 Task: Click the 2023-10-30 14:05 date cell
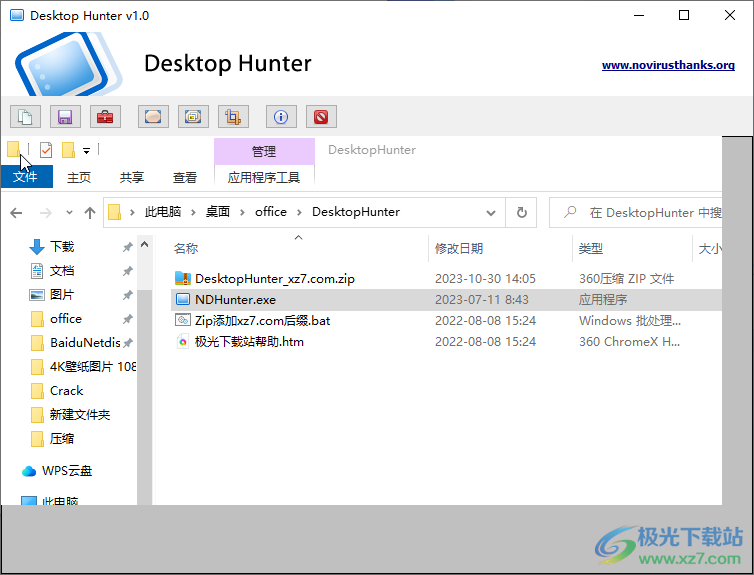point(485,278)
